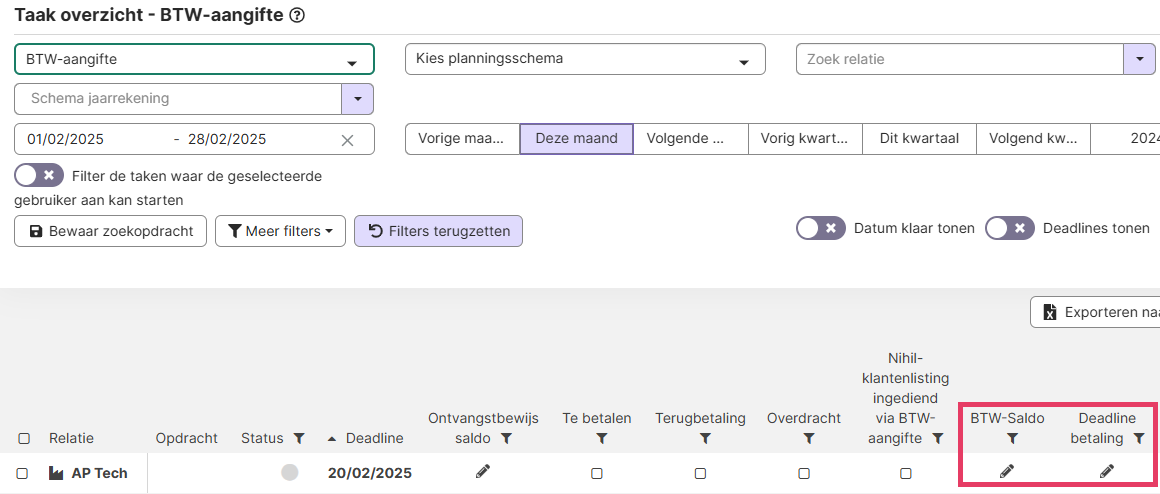This screenshot has width=1160, height=494.
Task: Expand the Kies planningsschema dropdown
Action: [x=584, y=59]
